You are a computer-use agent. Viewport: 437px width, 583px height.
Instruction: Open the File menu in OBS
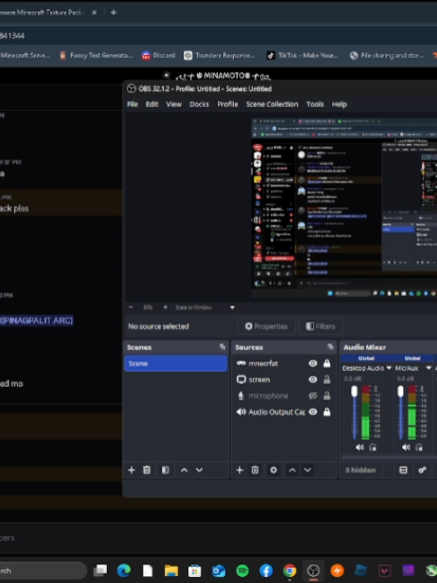coord(132,104)
